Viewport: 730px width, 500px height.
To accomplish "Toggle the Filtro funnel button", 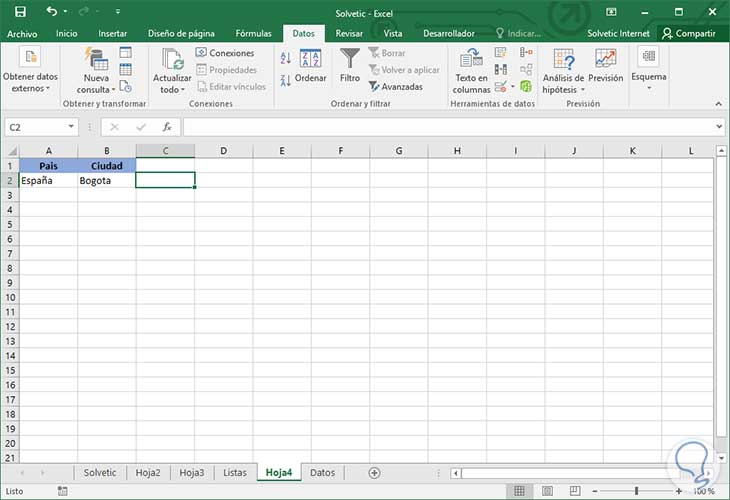I will (x=350, y=66).
